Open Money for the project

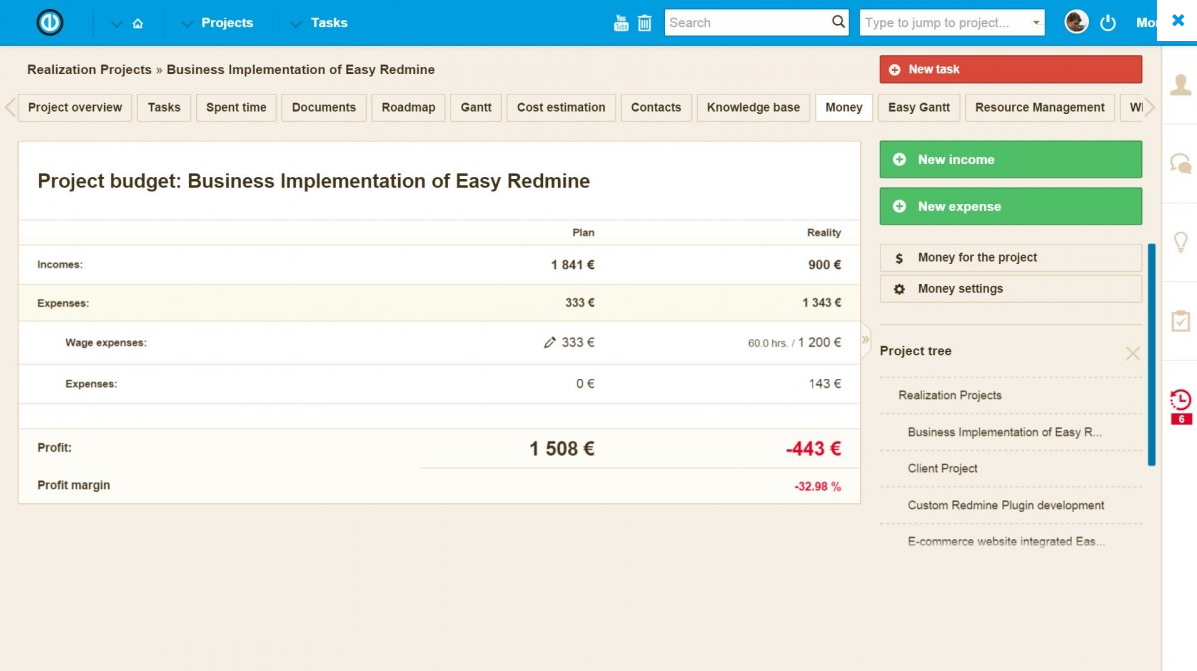[x=1011, y=258]
